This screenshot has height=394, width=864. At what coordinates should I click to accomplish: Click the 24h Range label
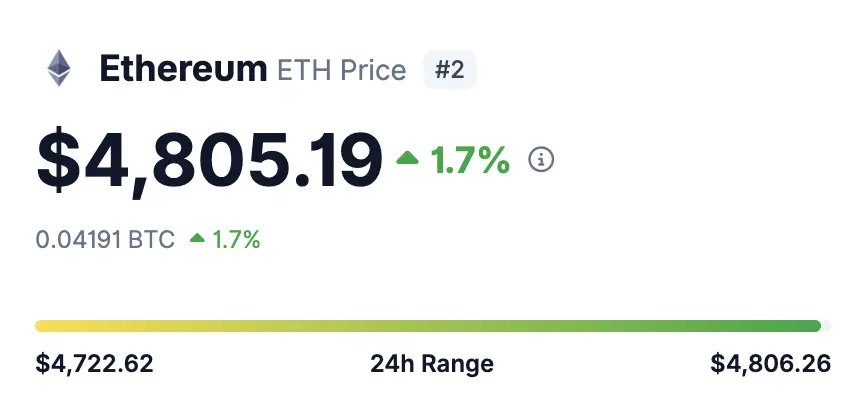pyautogui.click(x=432, y=364)
